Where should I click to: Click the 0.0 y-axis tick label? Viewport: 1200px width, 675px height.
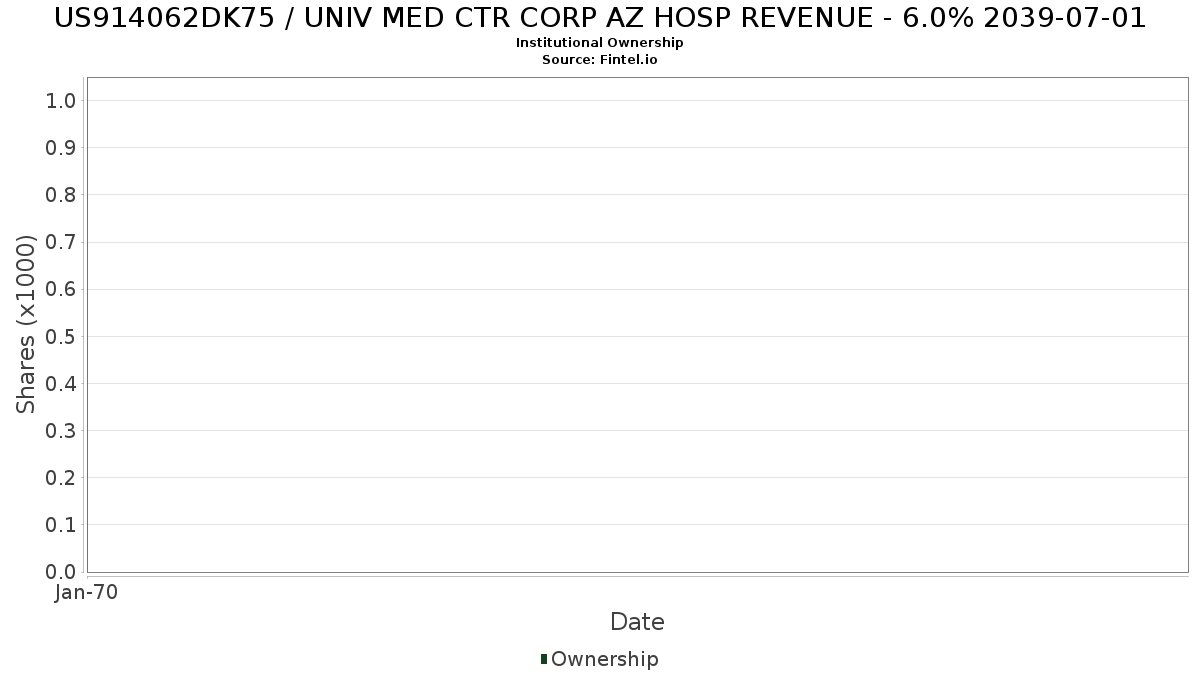(61, 572)
